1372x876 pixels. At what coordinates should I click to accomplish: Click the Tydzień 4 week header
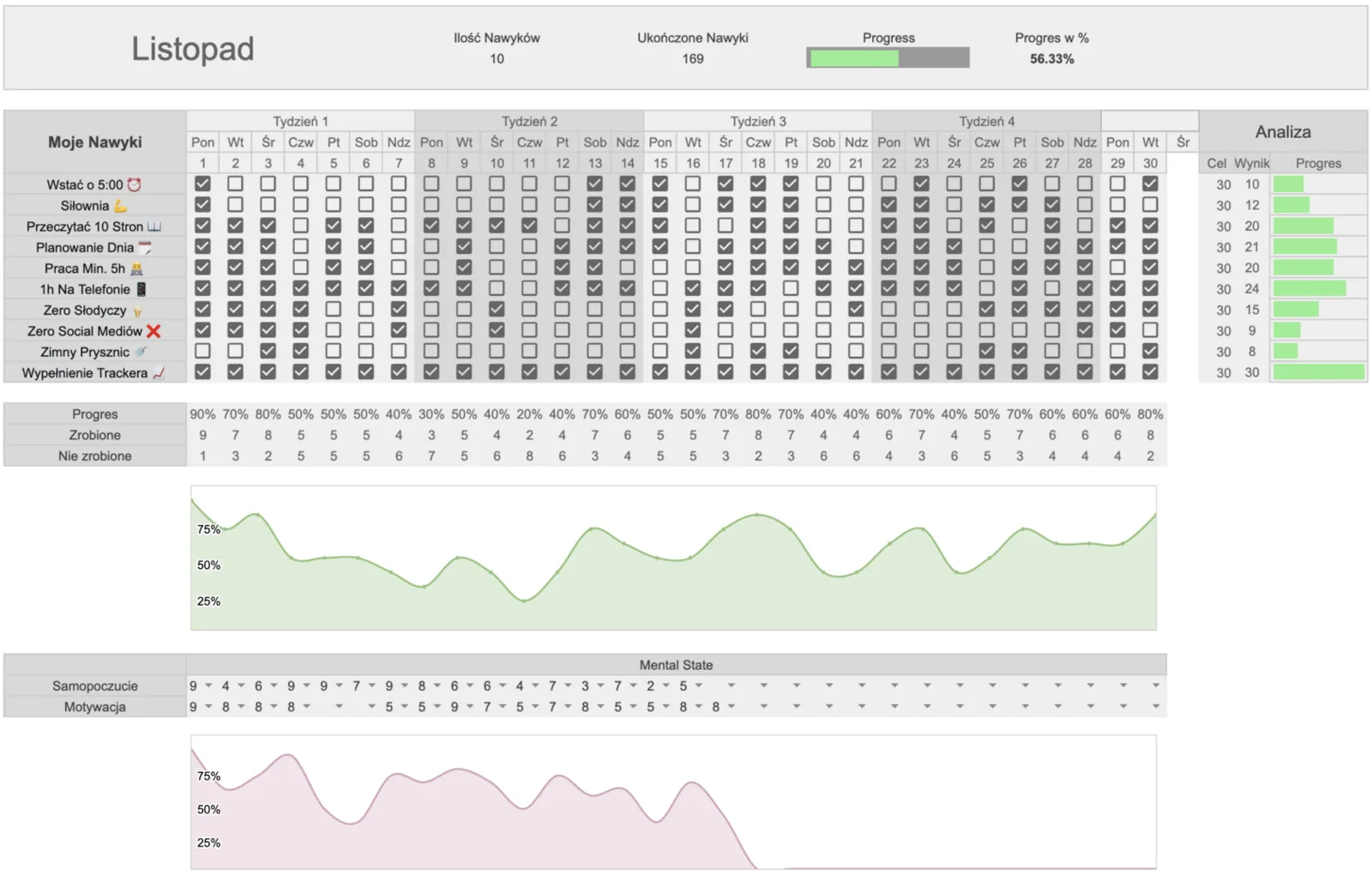986,121
